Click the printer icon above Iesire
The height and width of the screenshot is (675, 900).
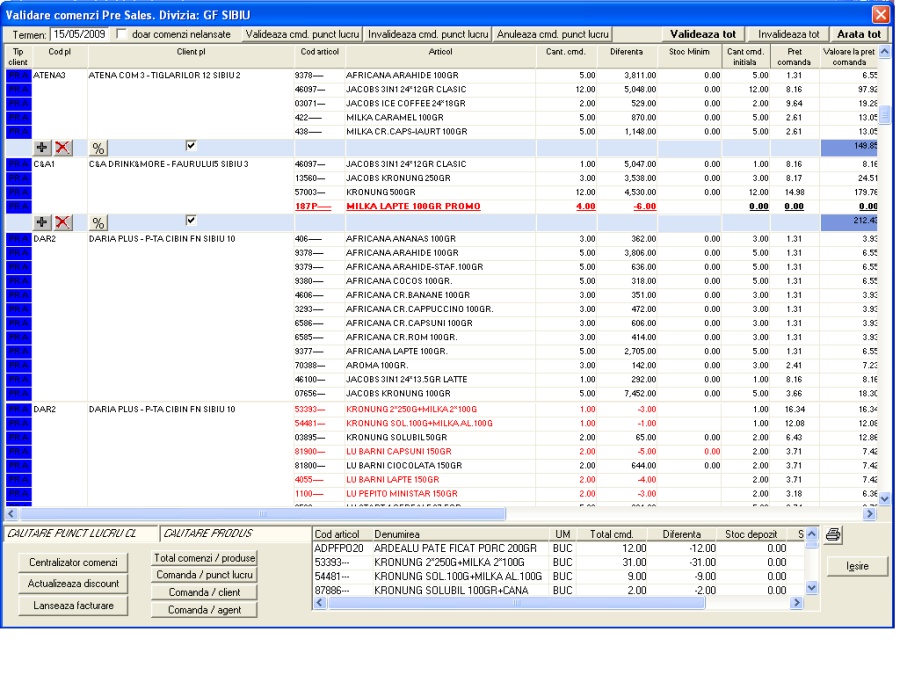[833, 535]
